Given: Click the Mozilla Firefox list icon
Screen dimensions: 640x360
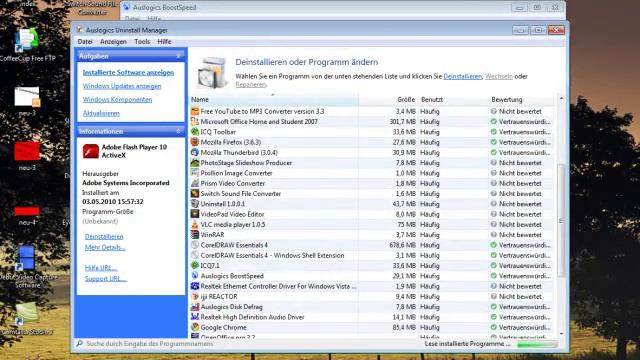Looking at the screenshot, I should (195, 142).
